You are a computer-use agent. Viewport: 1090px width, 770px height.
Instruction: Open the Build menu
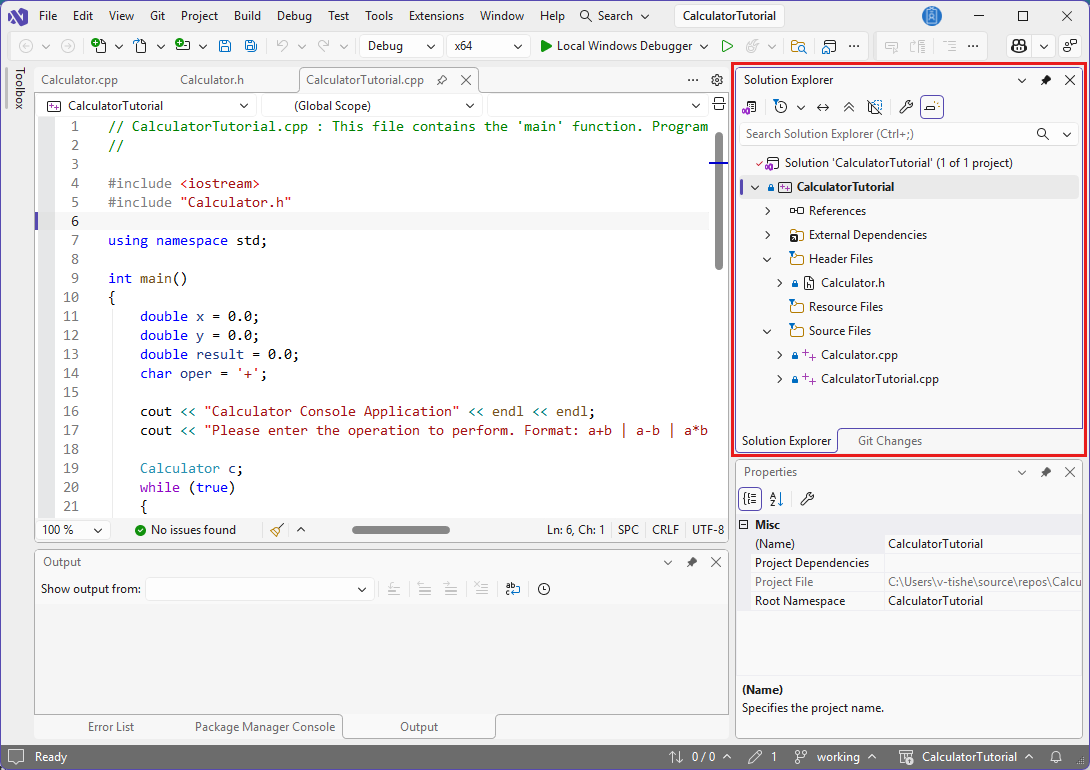(247, 15)
